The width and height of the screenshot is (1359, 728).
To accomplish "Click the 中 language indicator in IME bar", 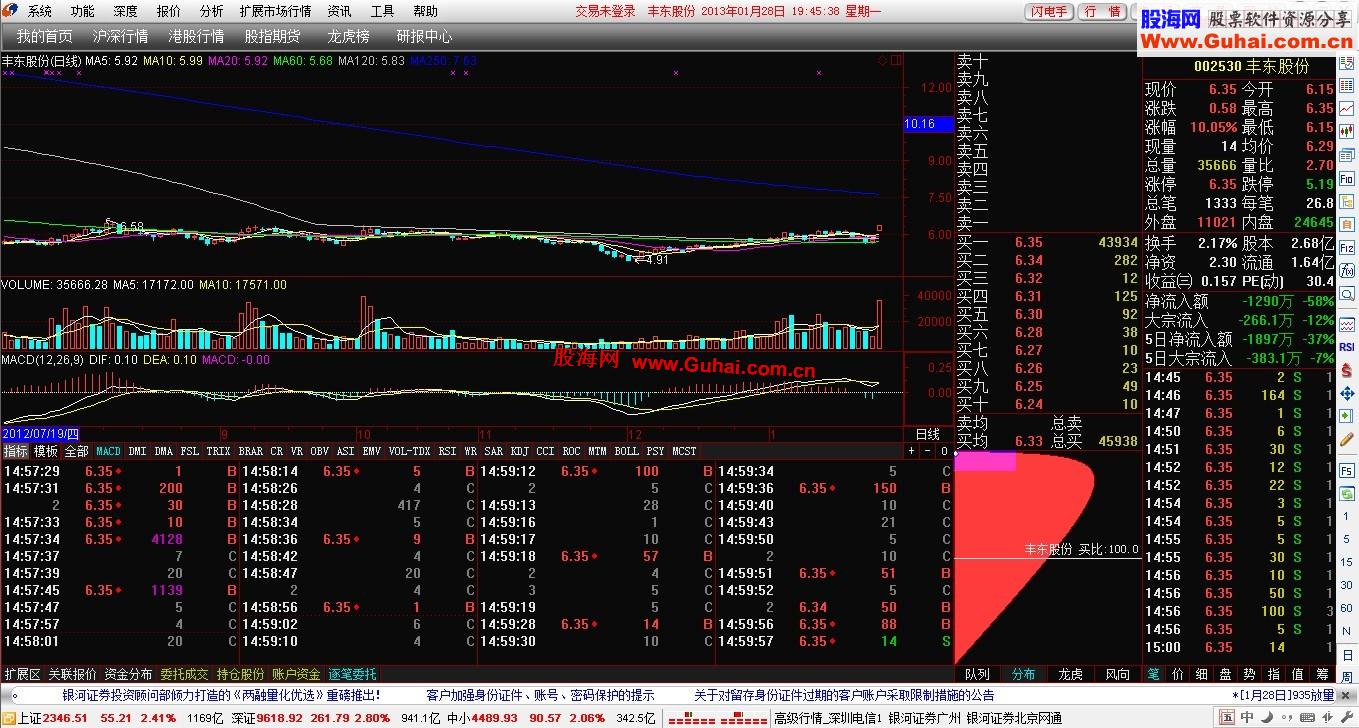I will (1247, 717).
